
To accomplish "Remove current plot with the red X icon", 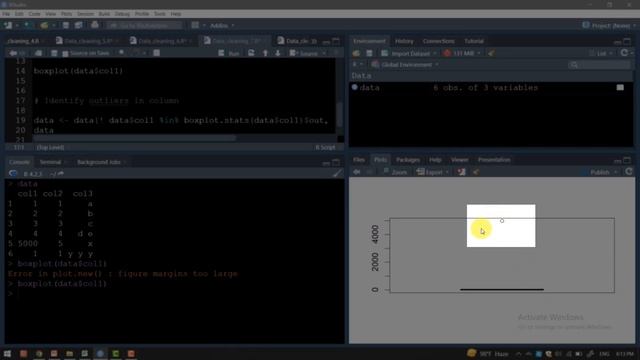I will point(462,172).
